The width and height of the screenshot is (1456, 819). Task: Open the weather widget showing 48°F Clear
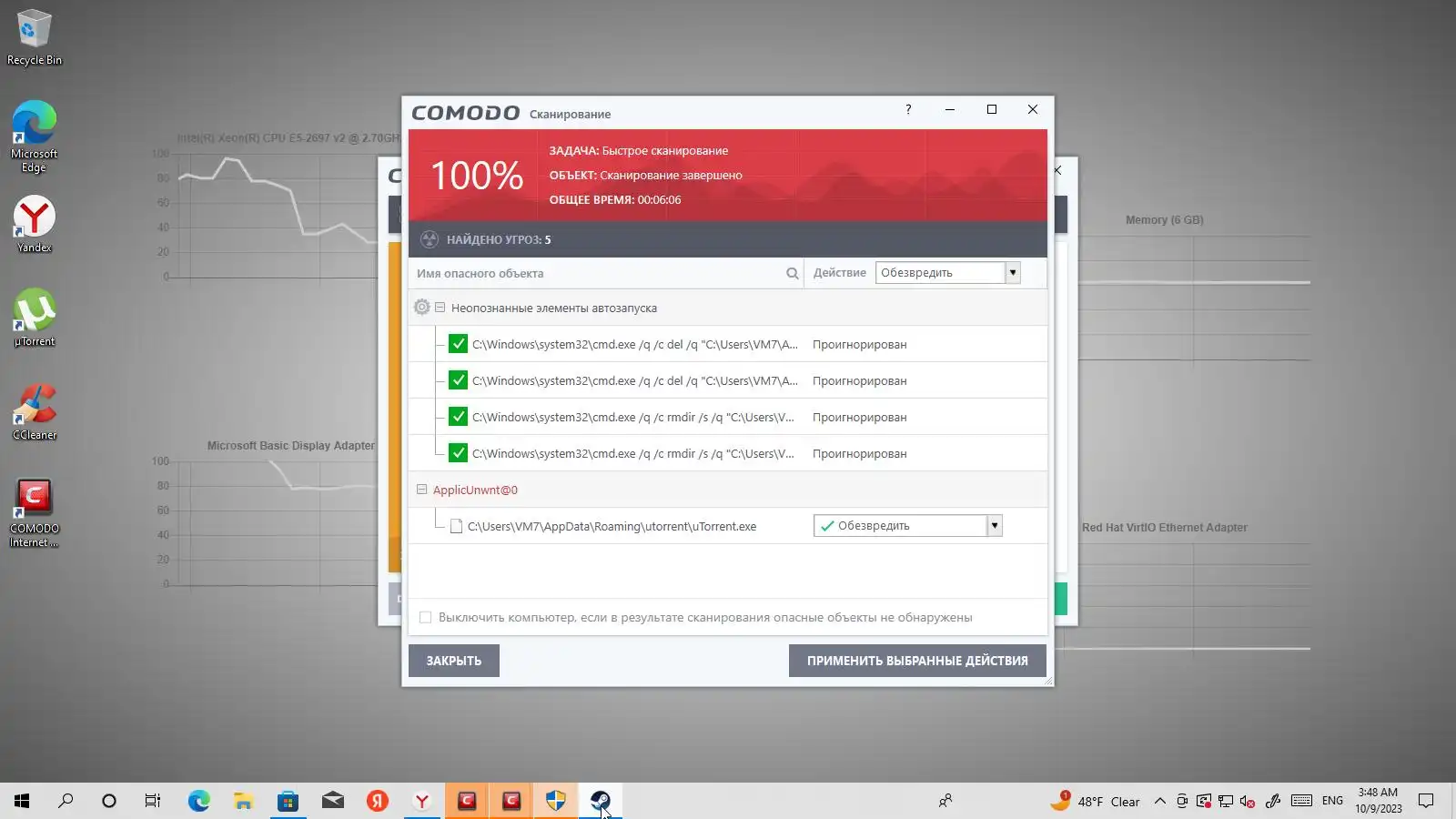(1095, 801)
